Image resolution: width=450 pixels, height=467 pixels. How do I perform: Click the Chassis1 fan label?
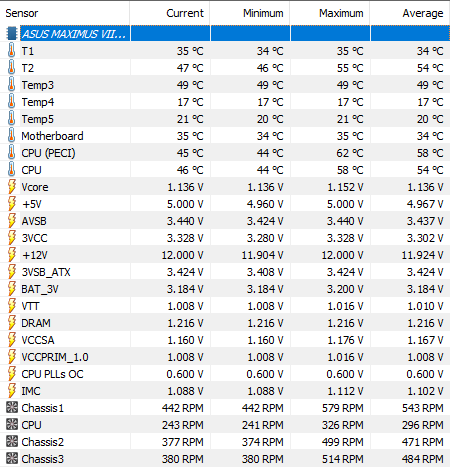tap(43, 408)
